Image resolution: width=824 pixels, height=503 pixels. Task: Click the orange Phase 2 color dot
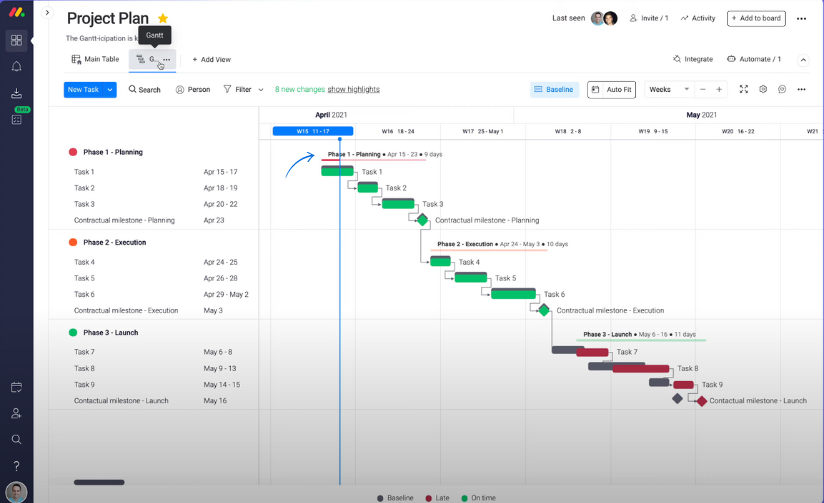[x=73, y=242]
